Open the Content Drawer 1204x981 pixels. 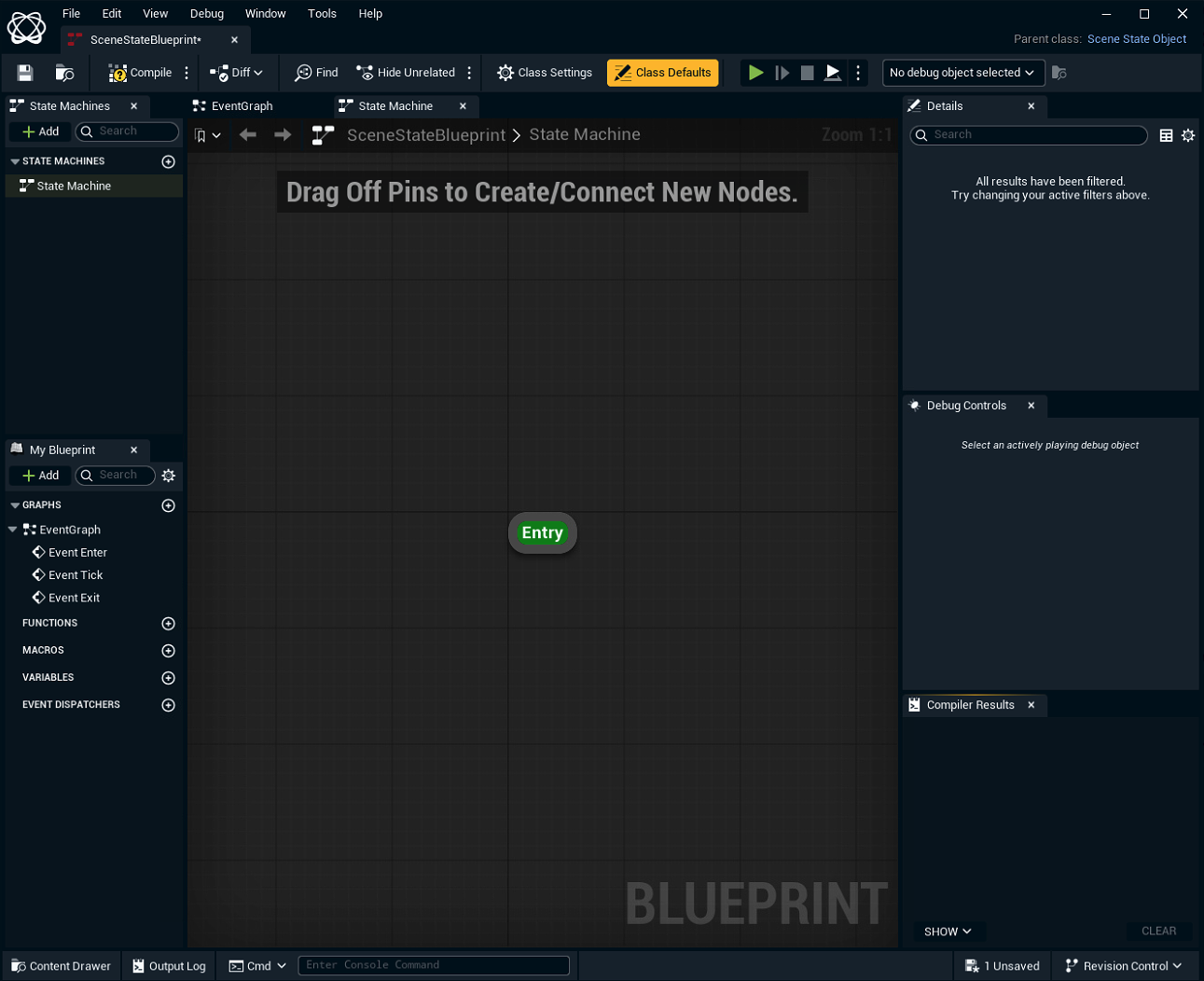pos(62,966)
